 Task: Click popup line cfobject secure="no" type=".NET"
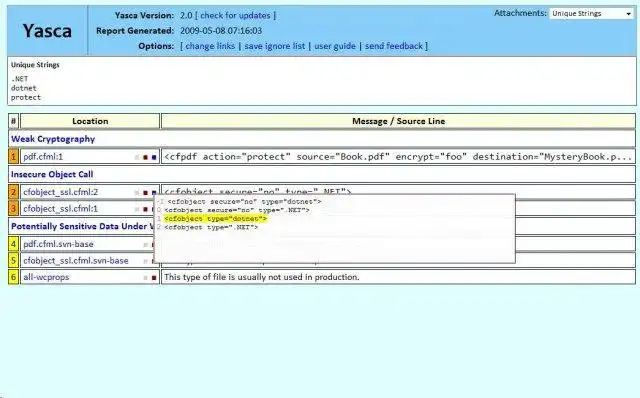237,210
